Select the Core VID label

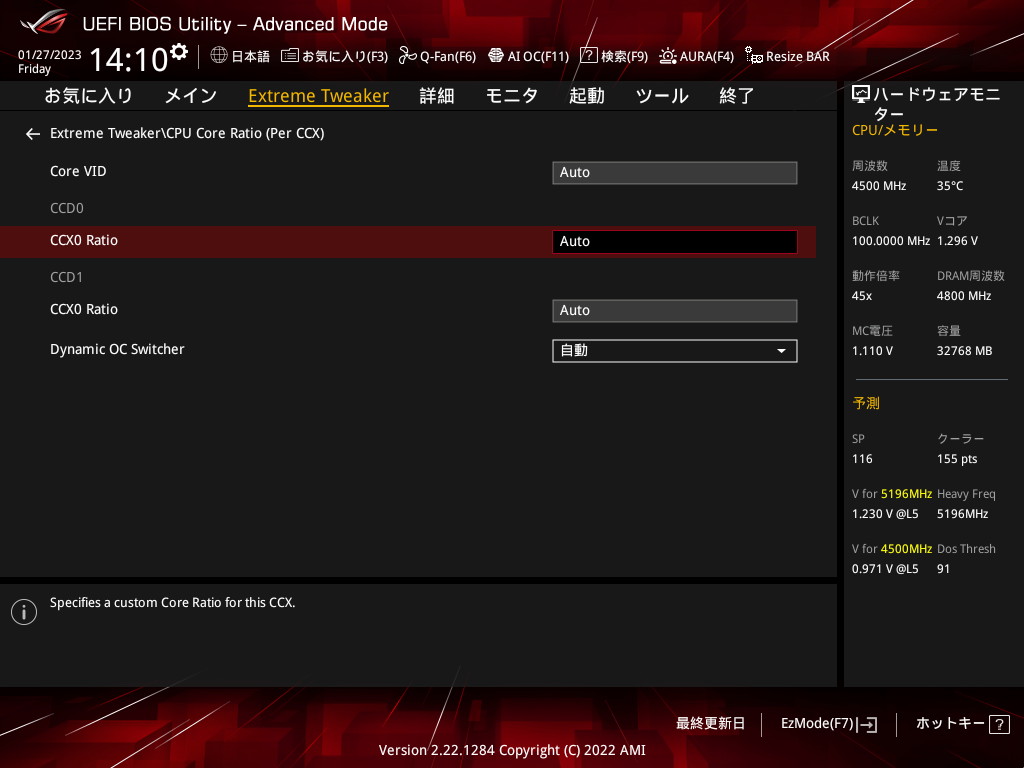[78, 171]
